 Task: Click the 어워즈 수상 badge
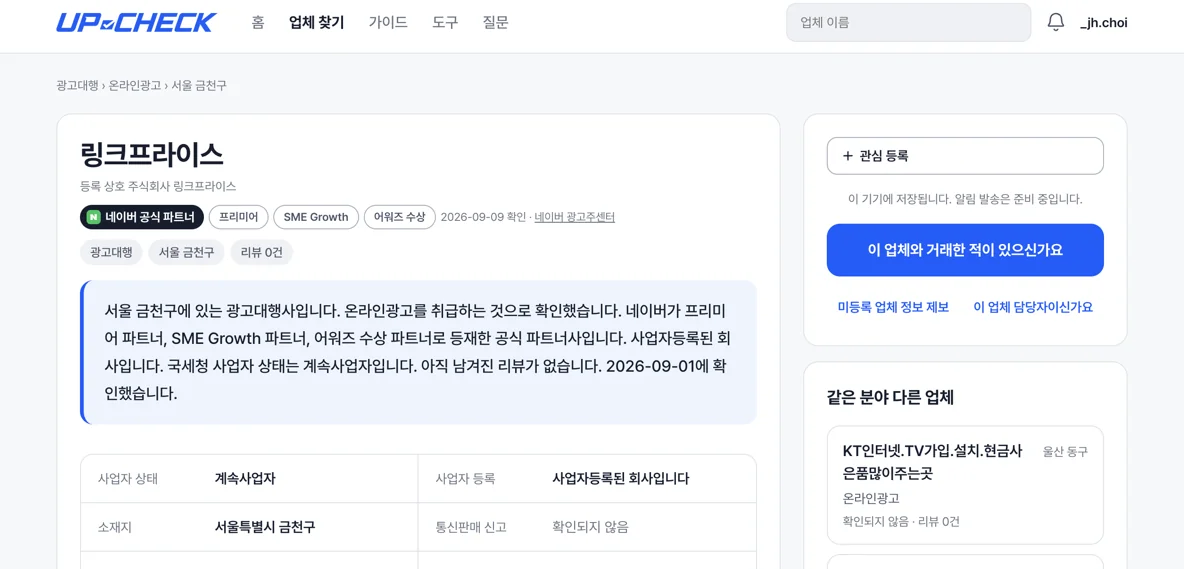click(x=400, y=217)
